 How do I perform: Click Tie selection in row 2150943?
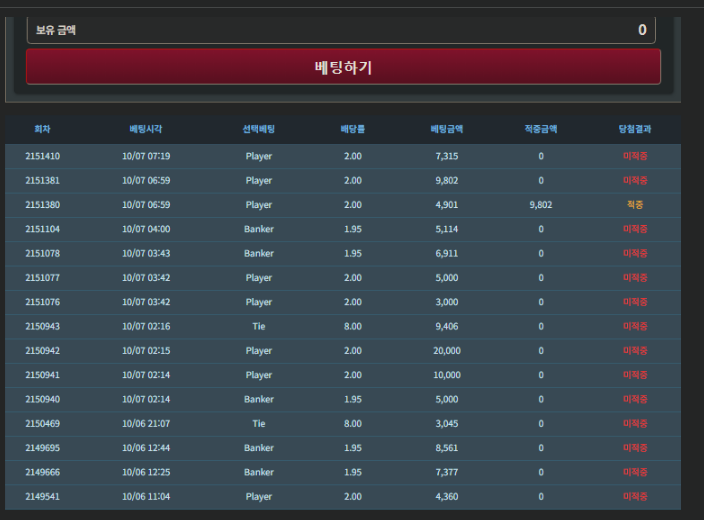pyautogui.click(x=259, y=326)
